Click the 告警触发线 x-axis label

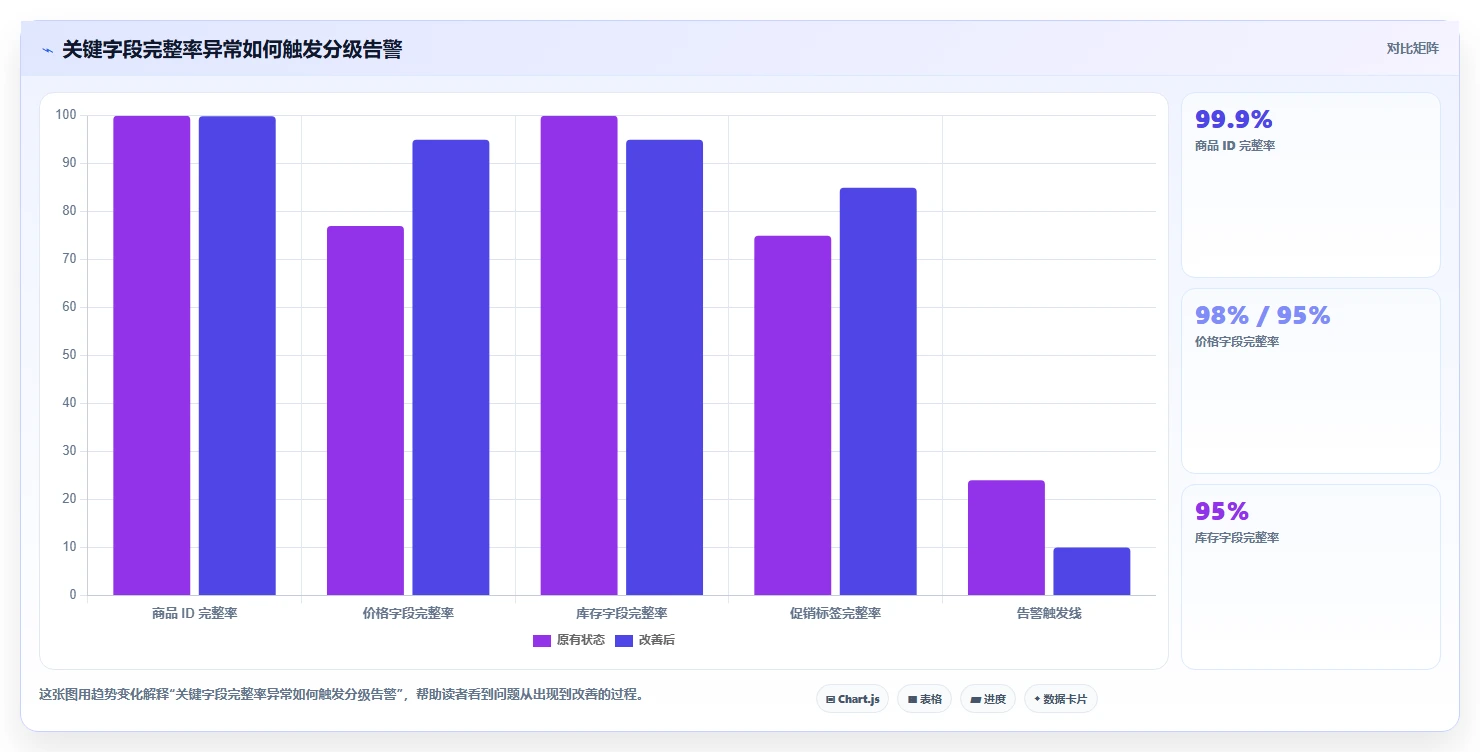pyautogui.click(x=1049, y=613)
